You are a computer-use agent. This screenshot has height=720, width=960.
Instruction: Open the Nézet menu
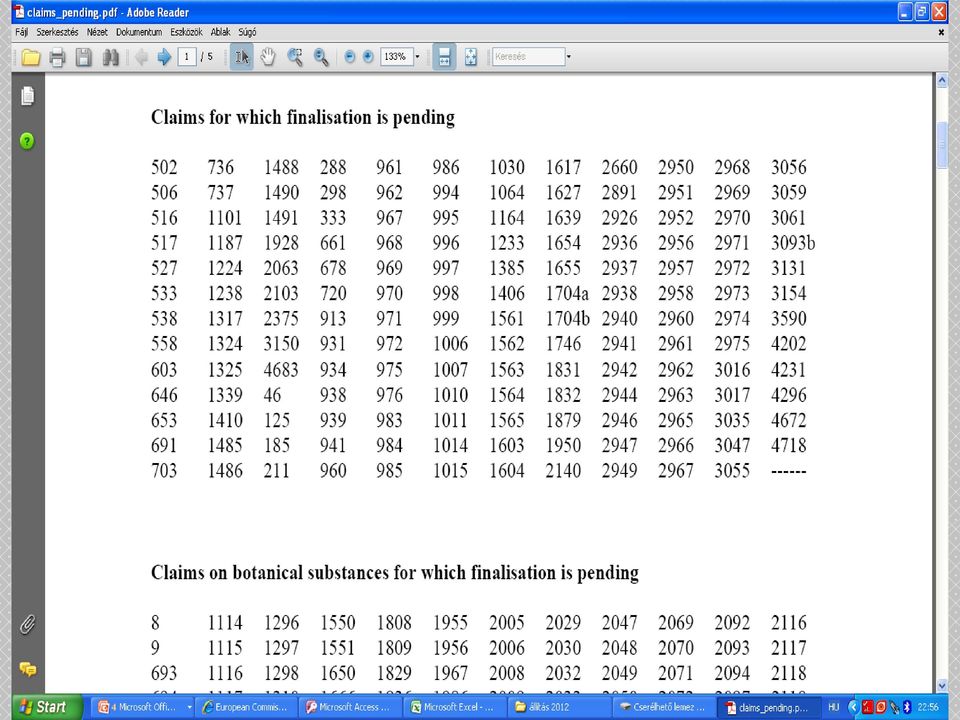tap(97, 32)
